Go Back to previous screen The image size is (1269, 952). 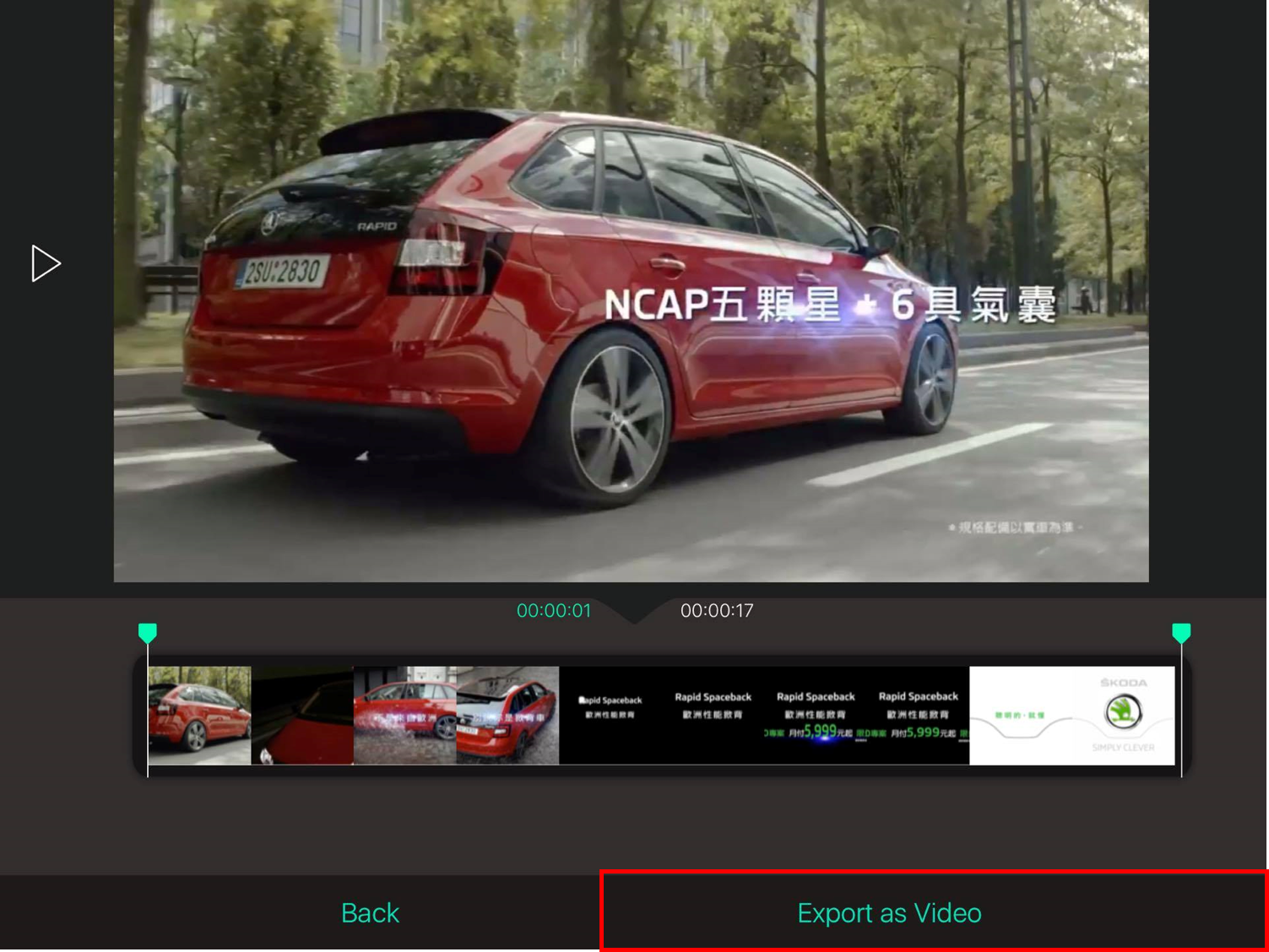[x=370, y=913]
